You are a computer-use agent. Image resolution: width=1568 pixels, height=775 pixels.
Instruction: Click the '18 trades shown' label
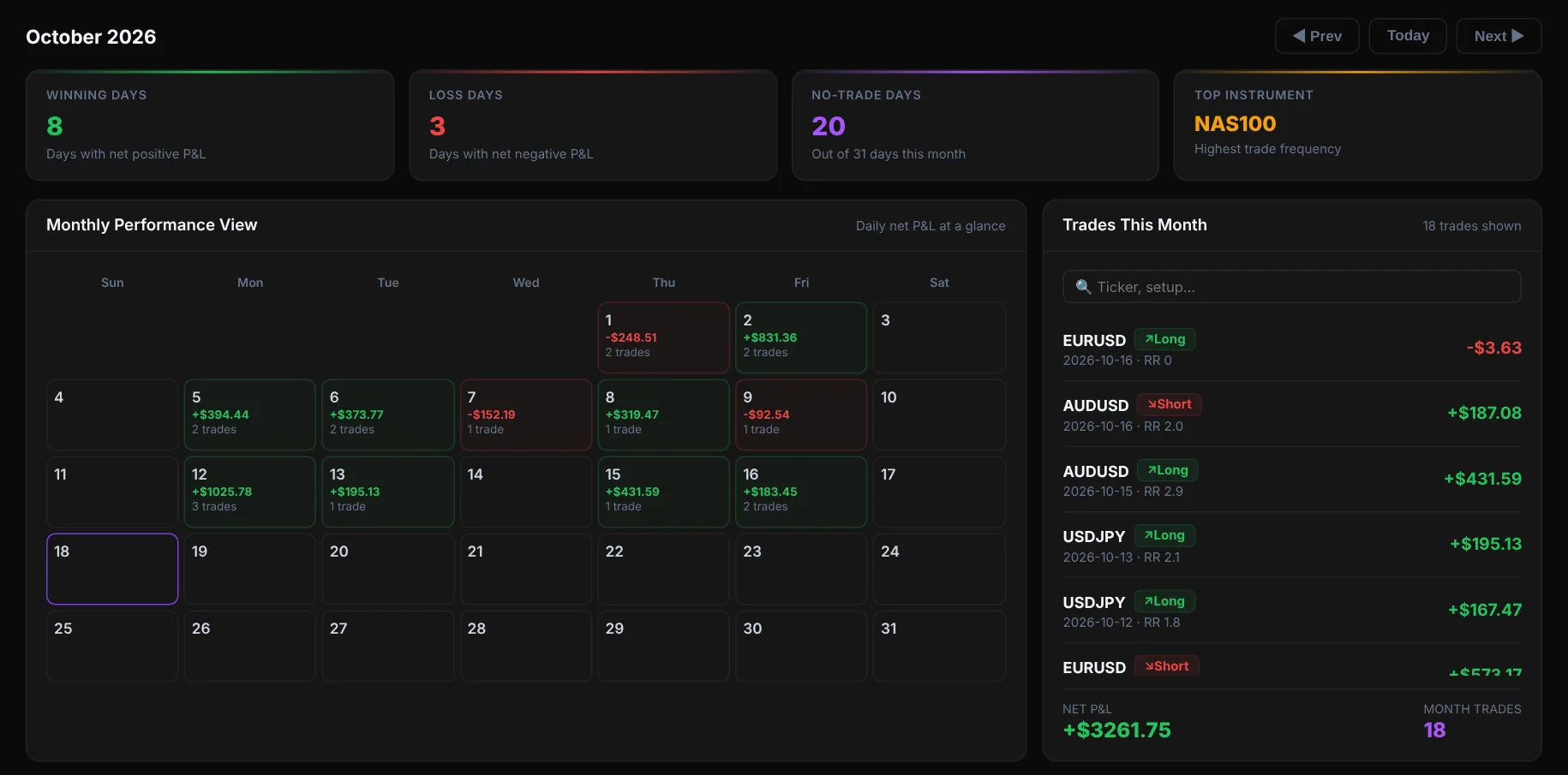pyautogui.click(x=1472, y=226)
